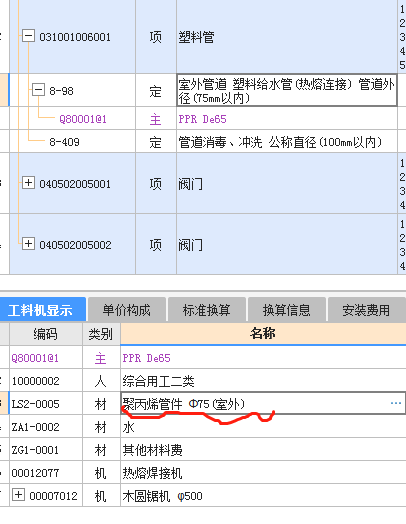Screen dimensions: 406x524
Task: Click the 编码 column header
Action: pyautogui.click(x=46, y=334)
